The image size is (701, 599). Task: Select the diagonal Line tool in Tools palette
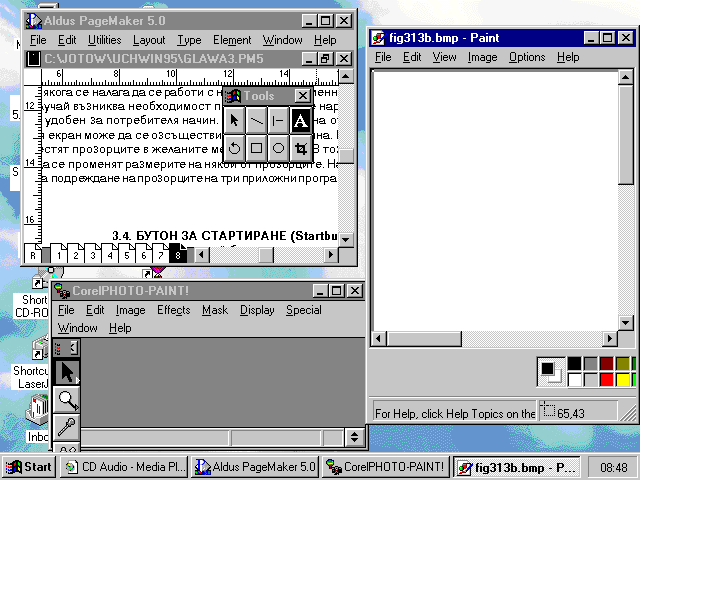click(x=256, y=120)
